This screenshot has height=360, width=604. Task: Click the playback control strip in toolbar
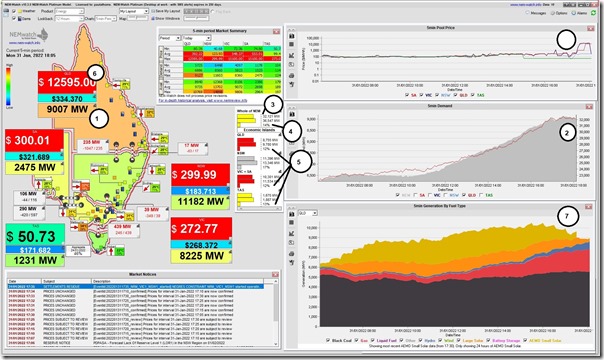(x=196, y=12)
